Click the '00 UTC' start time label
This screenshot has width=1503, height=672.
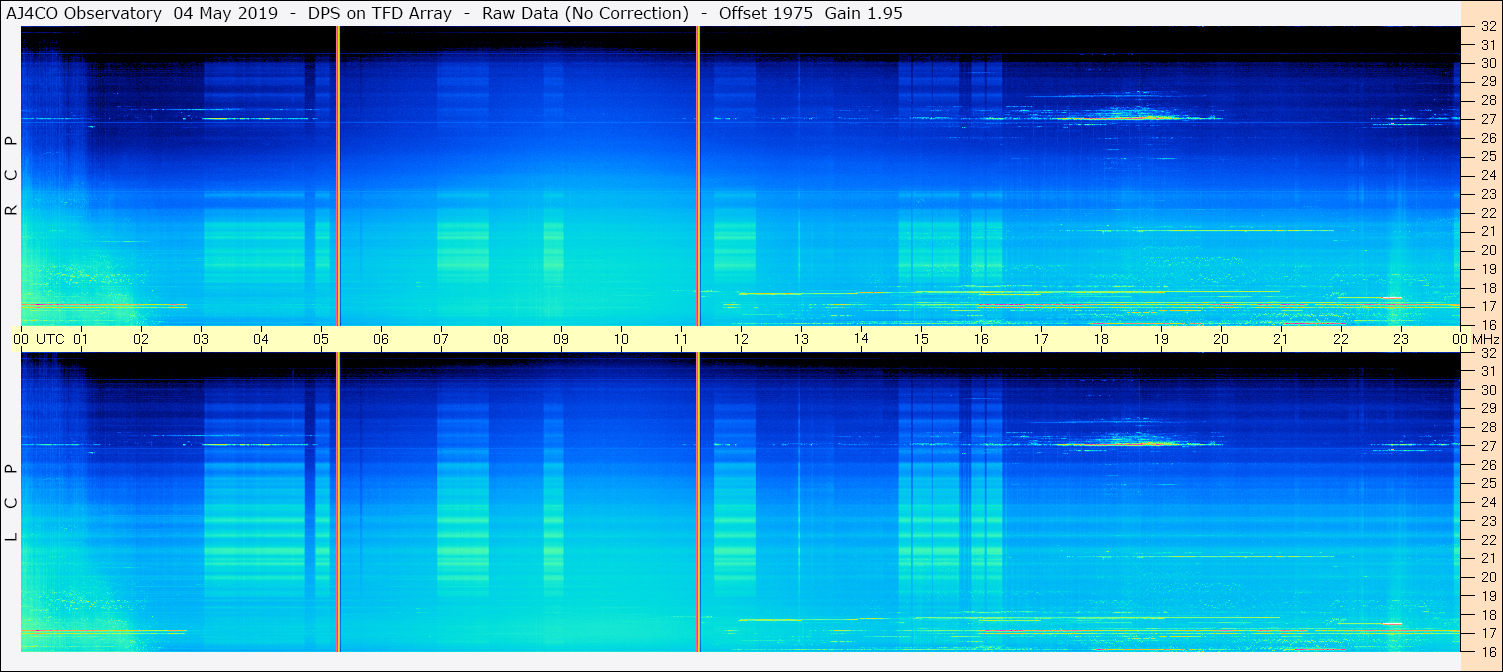[39, 339]
